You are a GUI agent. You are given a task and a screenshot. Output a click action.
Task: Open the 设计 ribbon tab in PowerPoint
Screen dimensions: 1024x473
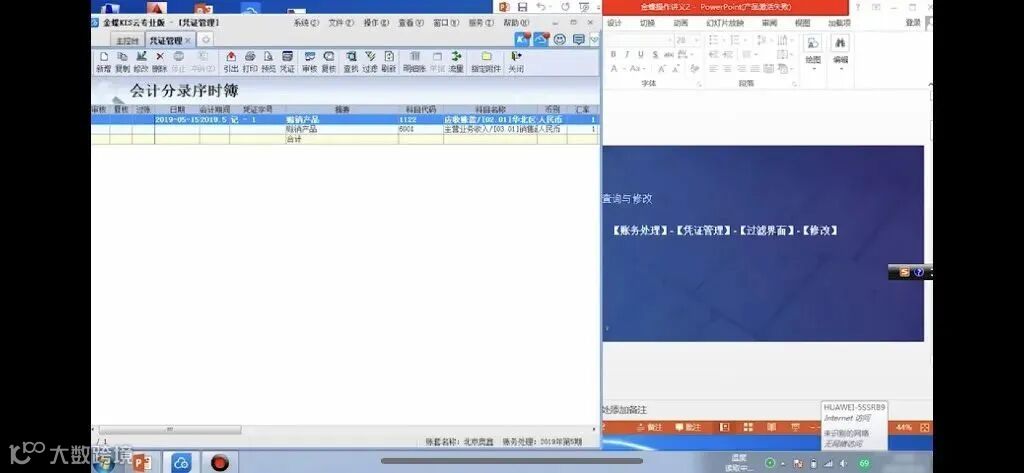pos(615,23)
